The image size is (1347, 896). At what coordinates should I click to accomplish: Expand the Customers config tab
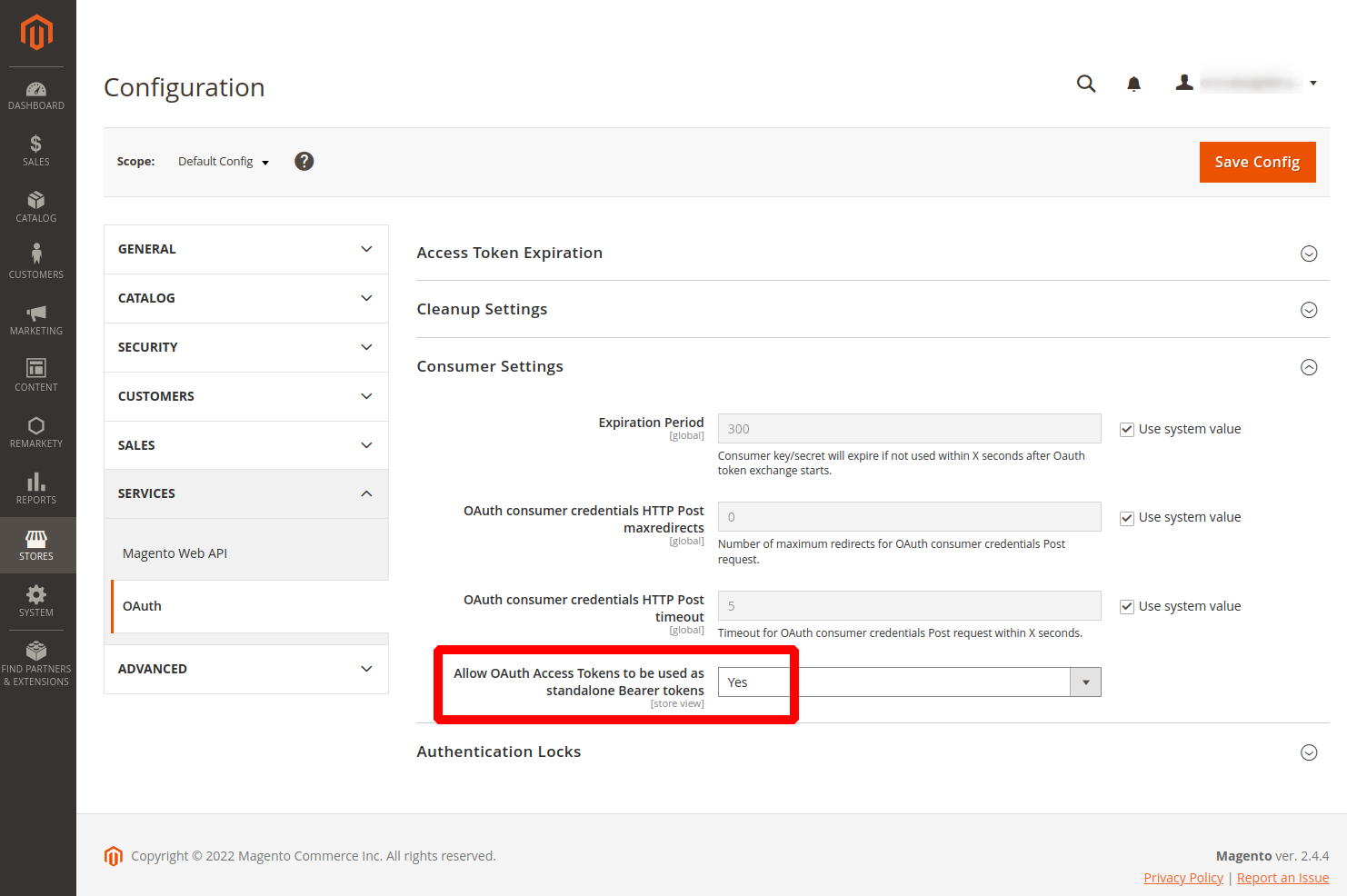(x=246, y=396)
